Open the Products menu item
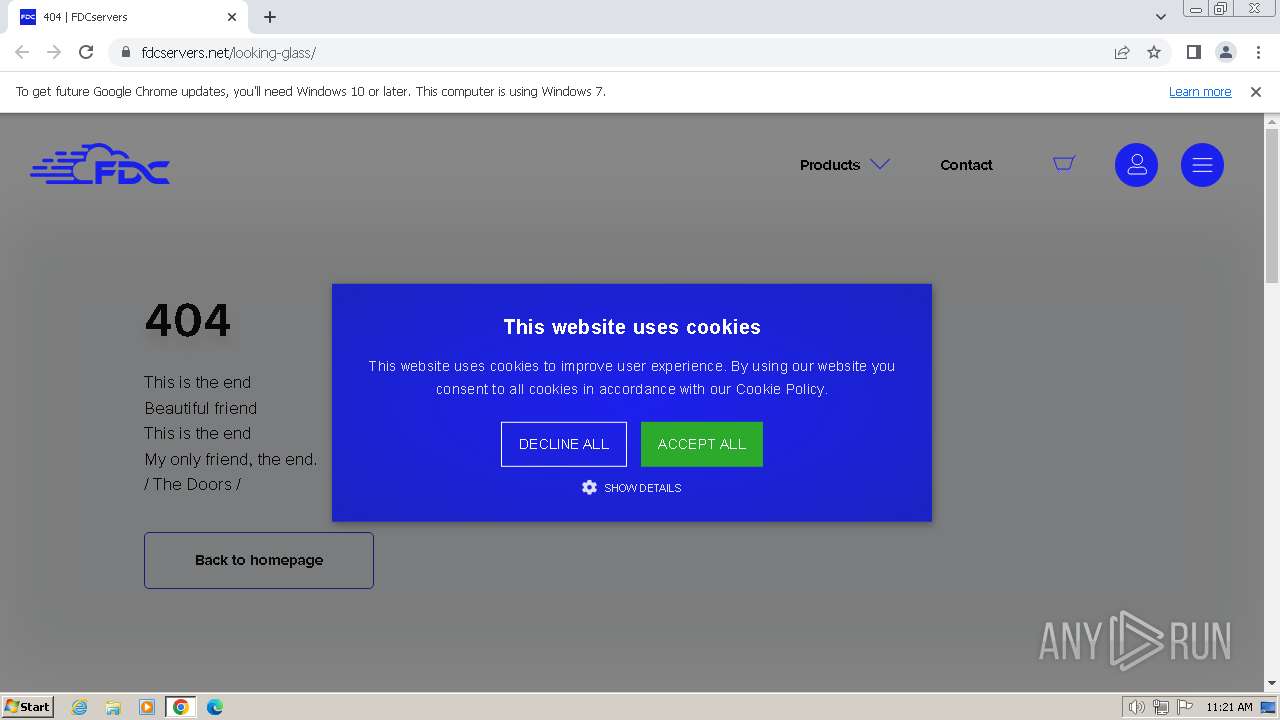The width and height of the screenshot is (1280, 720). click(x=830, y=165)
